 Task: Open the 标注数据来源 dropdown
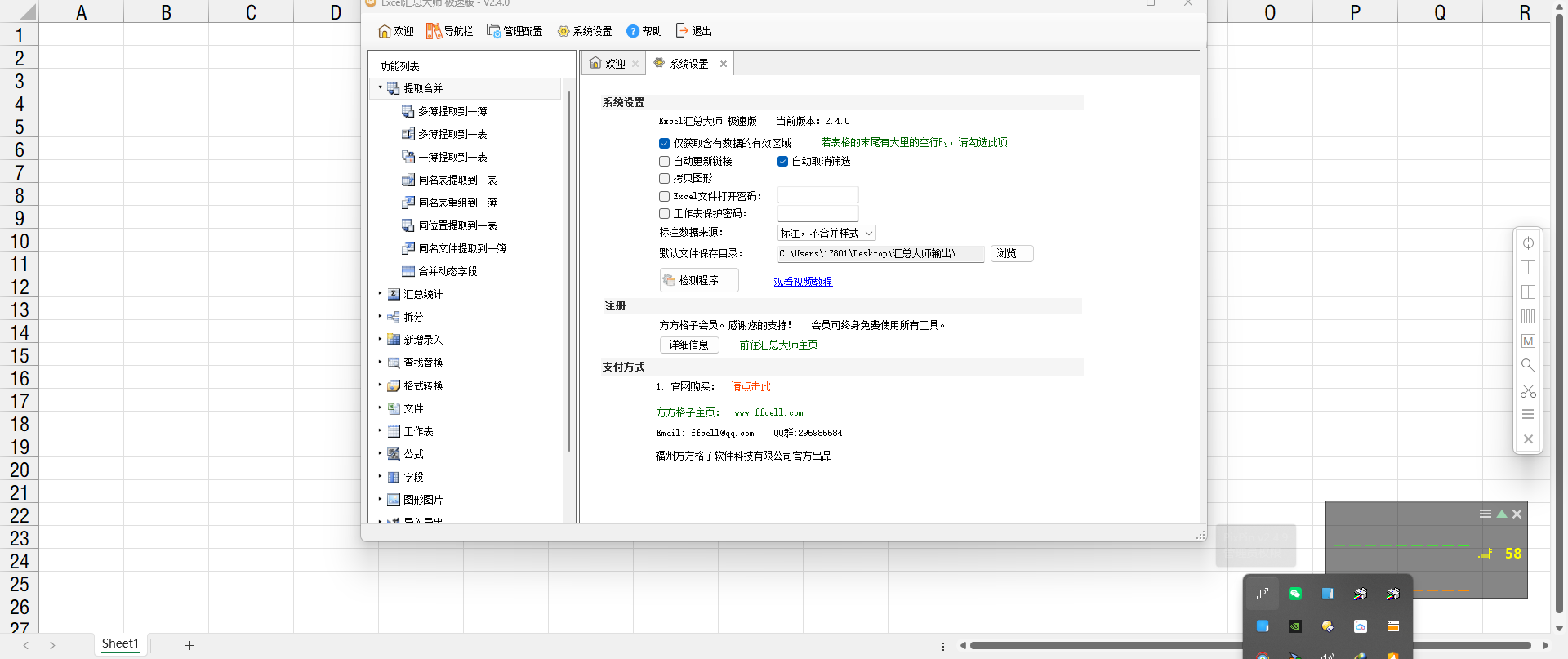point(826,233)
